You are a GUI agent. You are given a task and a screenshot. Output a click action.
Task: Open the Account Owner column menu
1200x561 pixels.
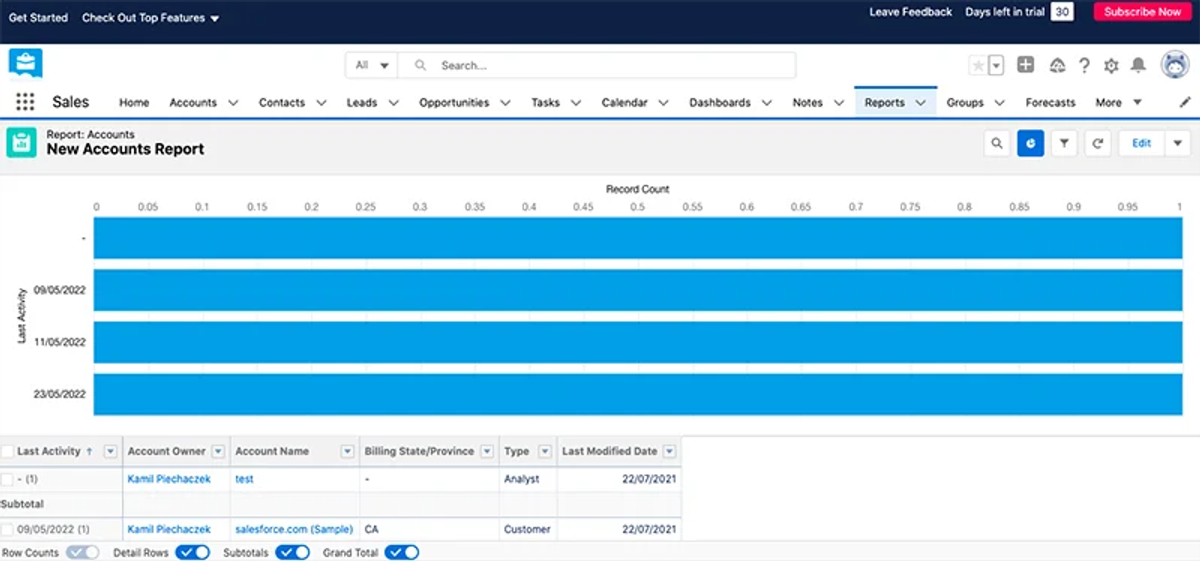coord(218,451)
